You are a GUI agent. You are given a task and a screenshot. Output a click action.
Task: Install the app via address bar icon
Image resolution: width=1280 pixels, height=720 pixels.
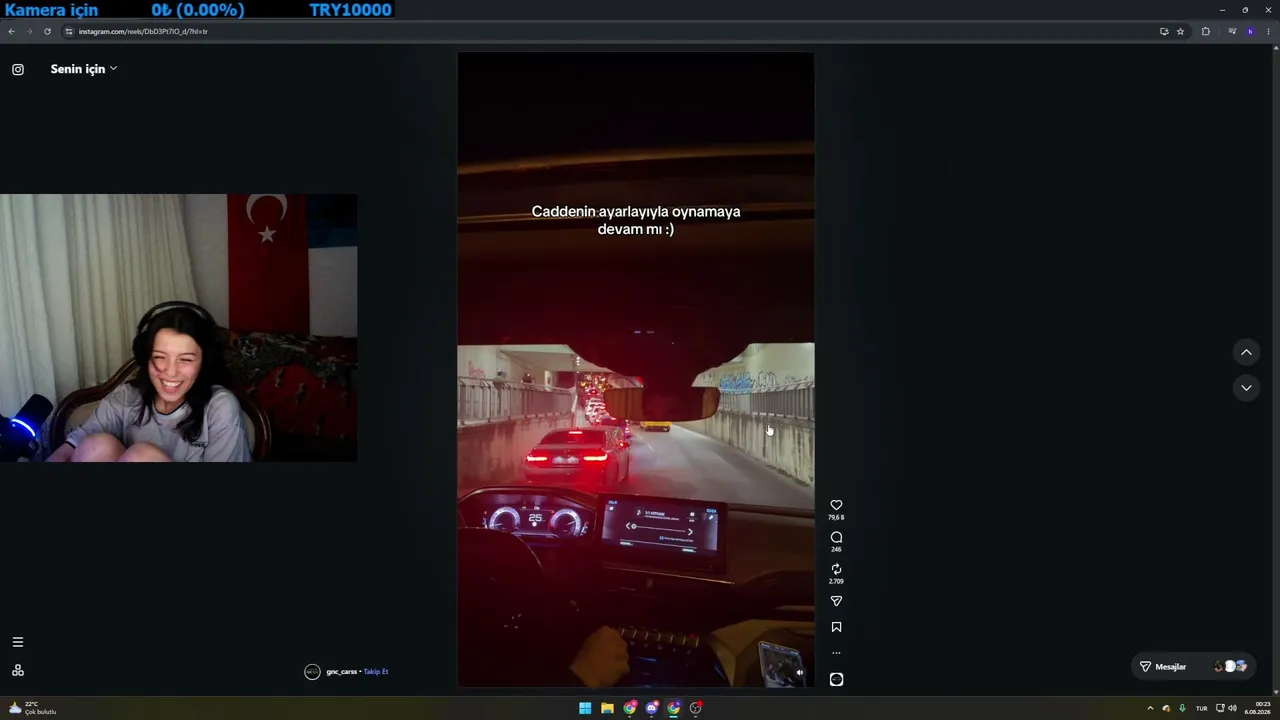click(x=1164, y=31)
